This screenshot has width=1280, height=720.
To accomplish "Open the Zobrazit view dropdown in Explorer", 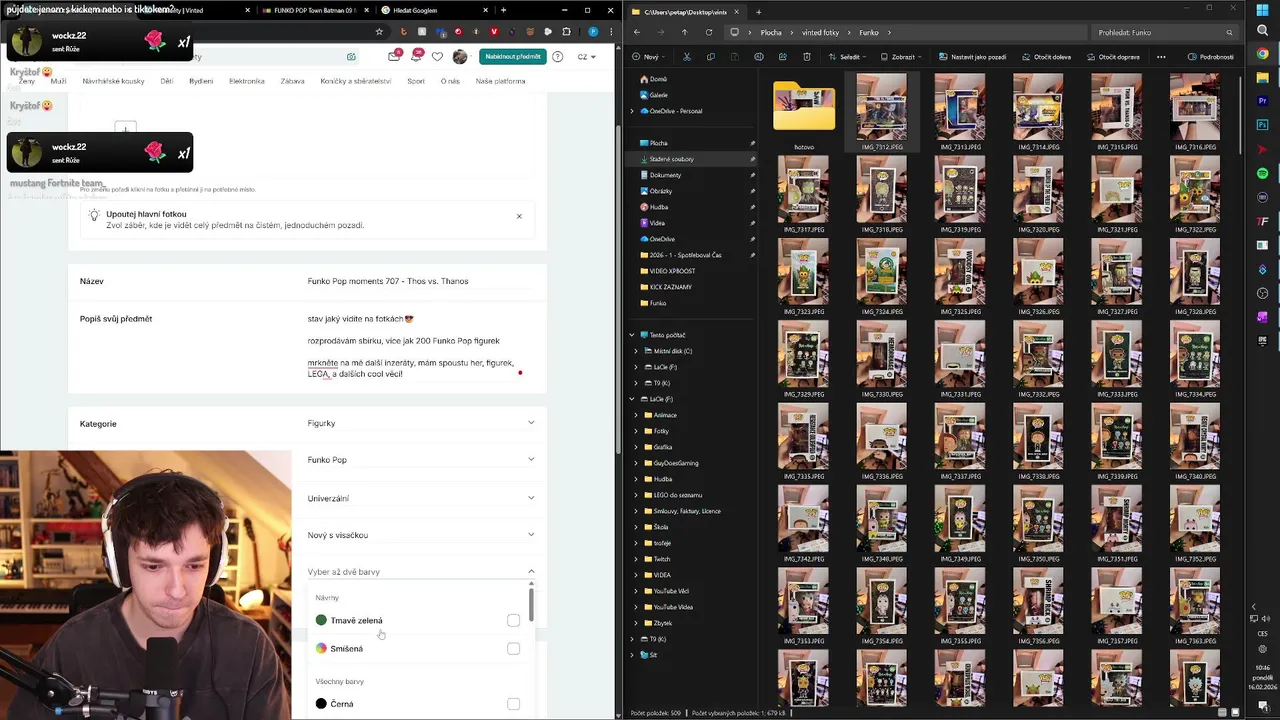I will [903, 57].
